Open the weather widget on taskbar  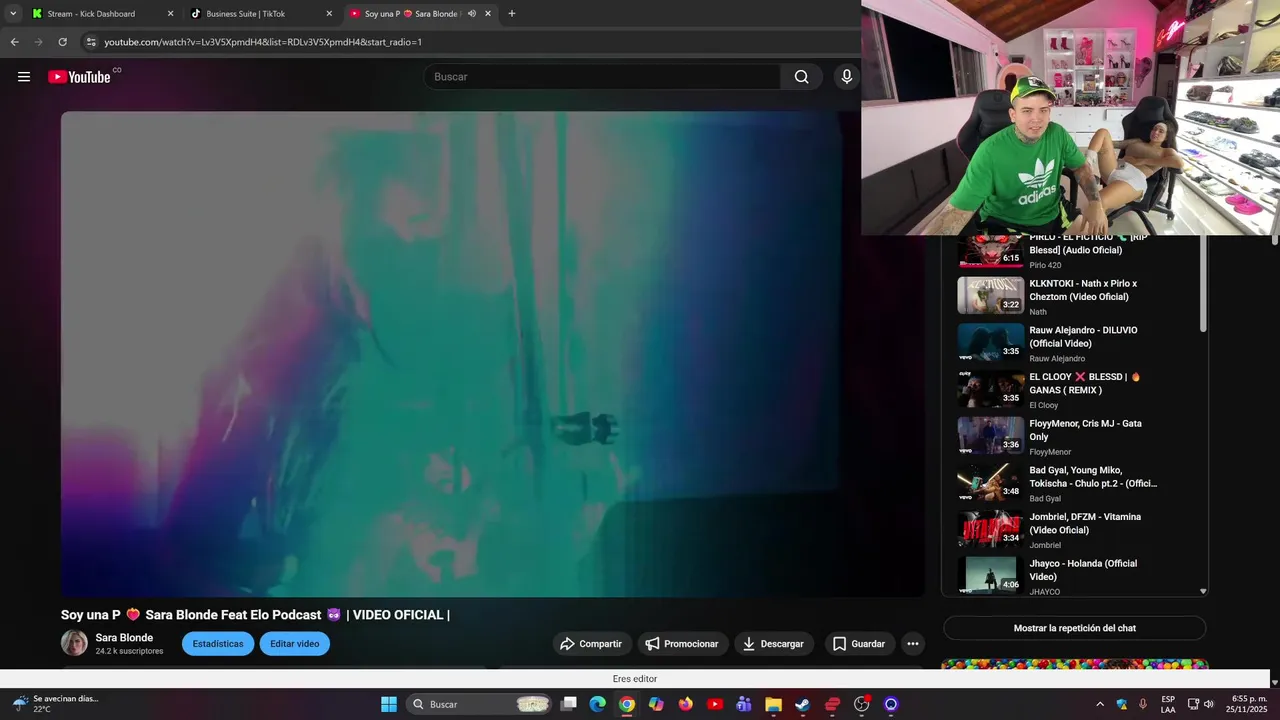56,704
